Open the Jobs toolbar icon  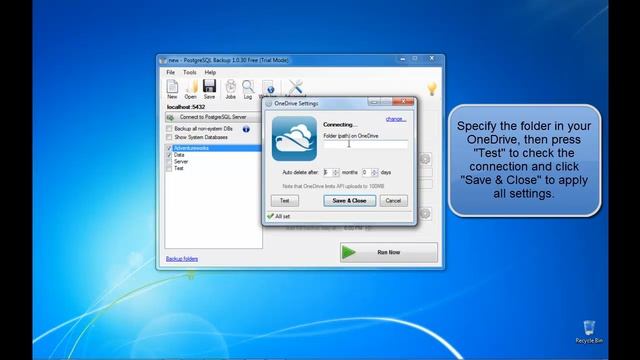tap(231, 89)
